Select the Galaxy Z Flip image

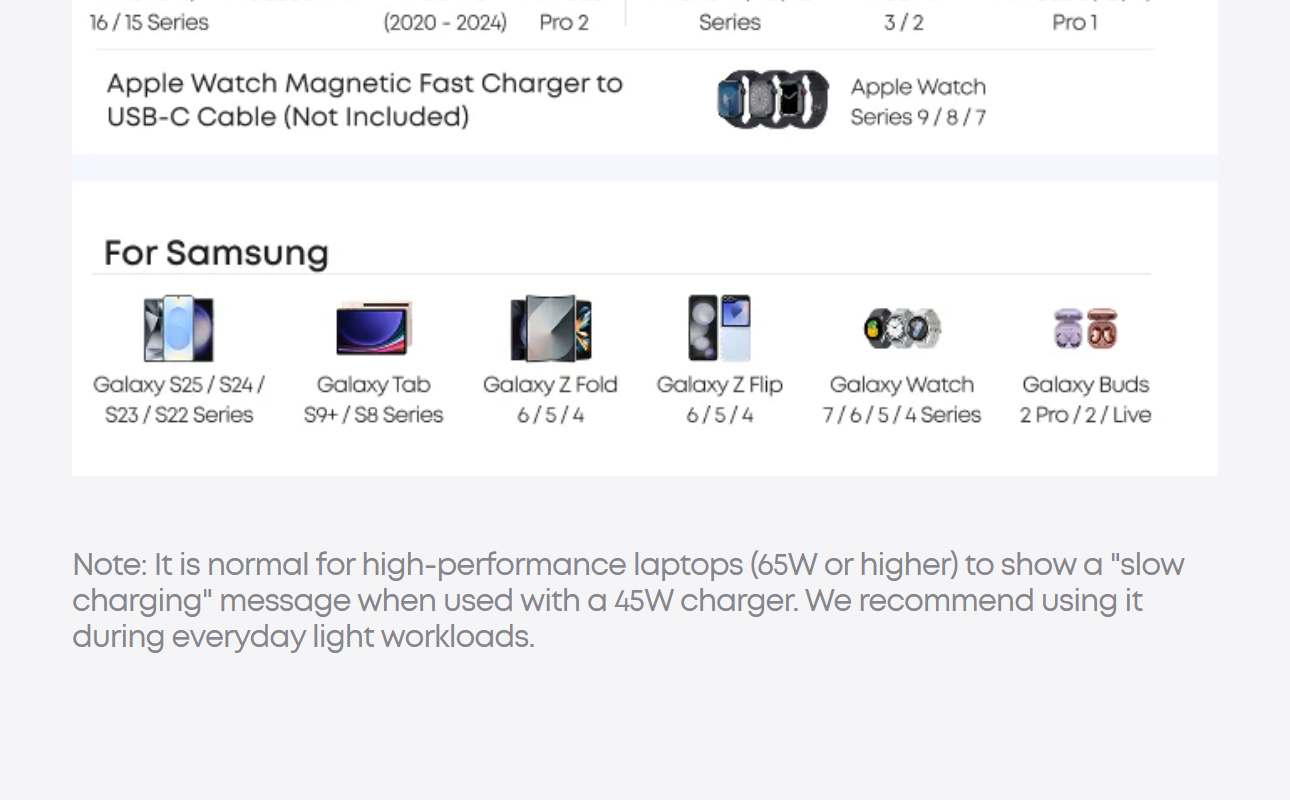[x=719, y=328]
